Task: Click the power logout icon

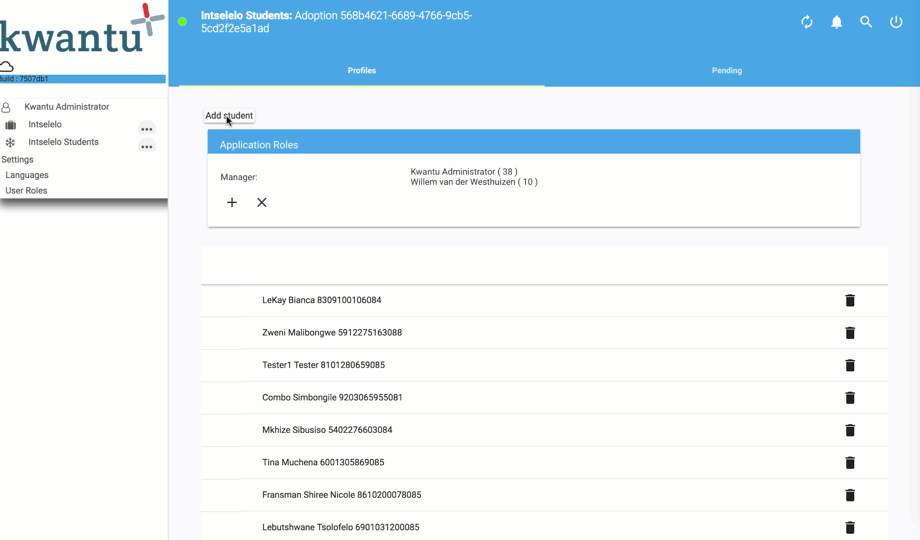Action: coord(896,22)
